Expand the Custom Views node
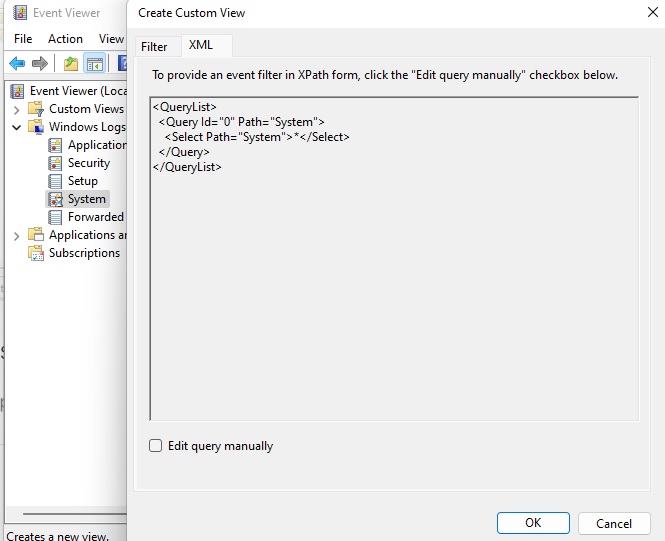Image resolution: width=665 pixels, height=541 pixels. pos(17,110)
